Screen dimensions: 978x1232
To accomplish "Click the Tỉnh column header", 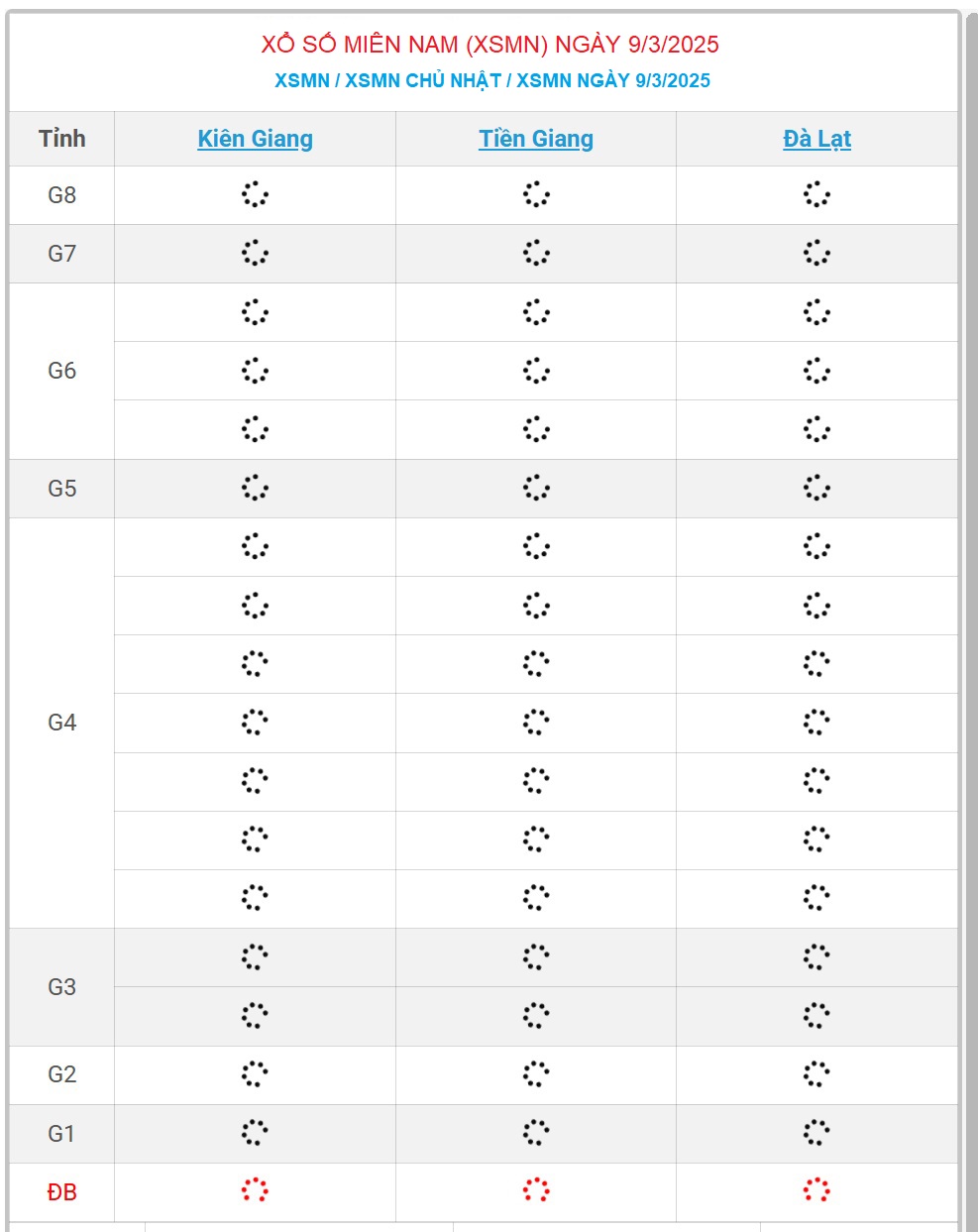I will tap(61, 139).
